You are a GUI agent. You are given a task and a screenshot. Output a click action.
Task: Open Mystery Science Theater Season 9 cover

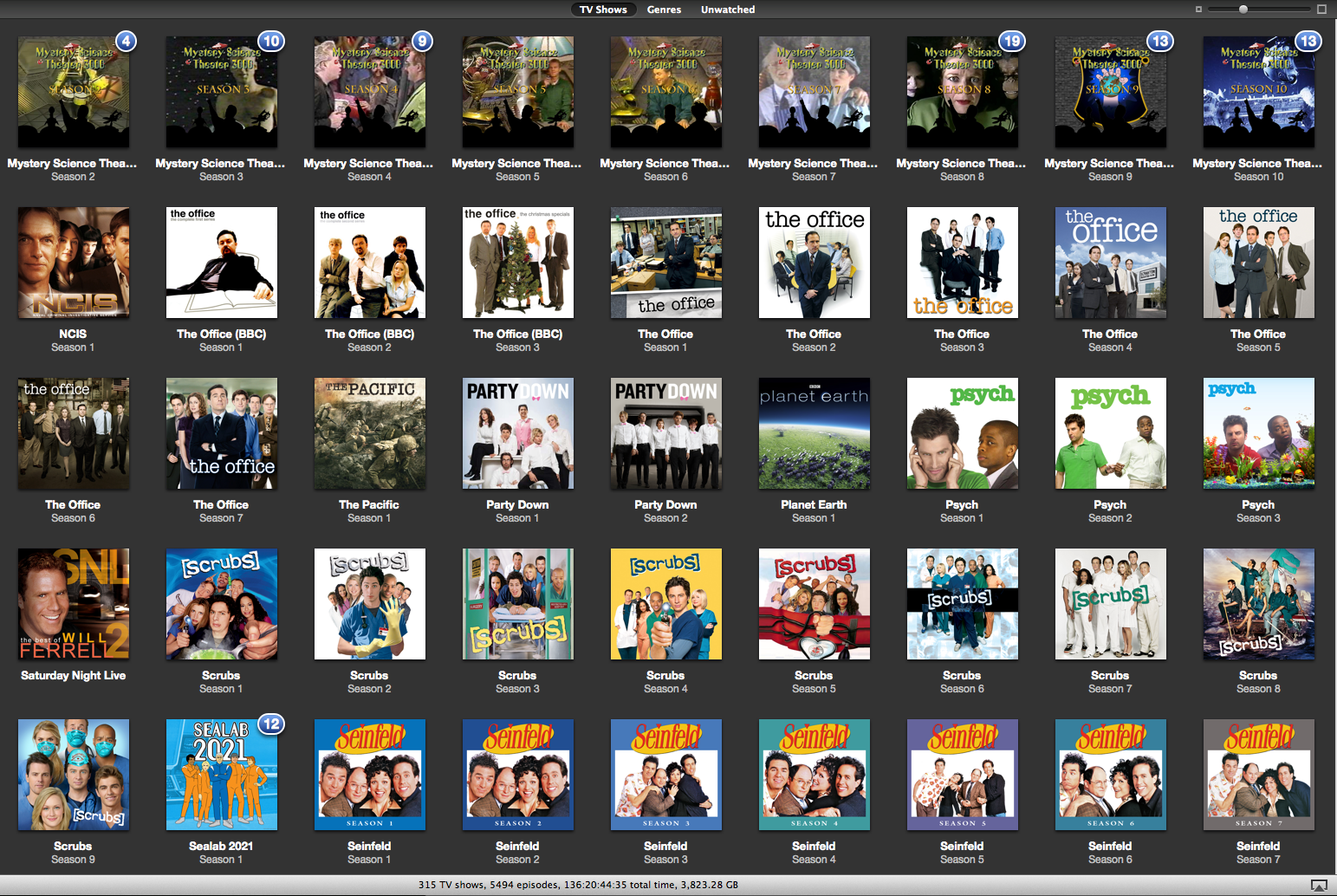1111,92
